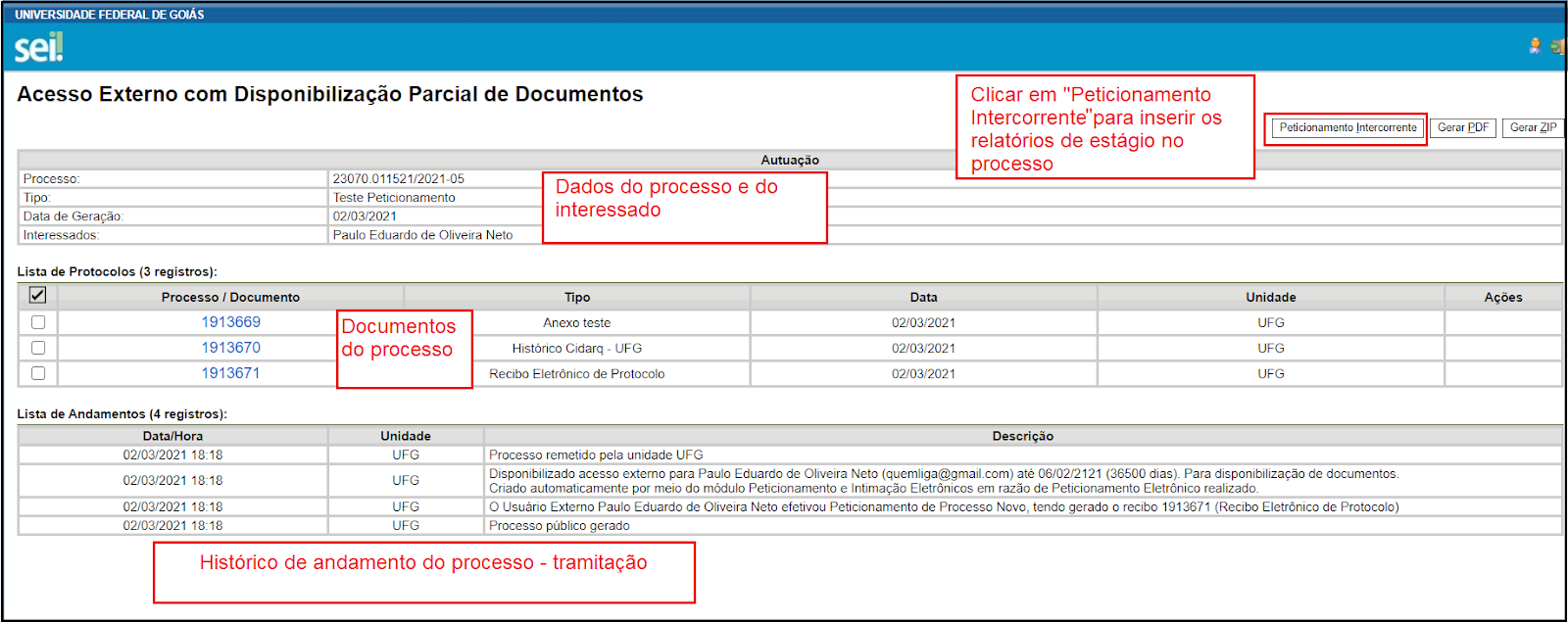1568x622 pixels.
Task: Click the 'Tipo' column header in protocol list
Action: click(577, 297)
